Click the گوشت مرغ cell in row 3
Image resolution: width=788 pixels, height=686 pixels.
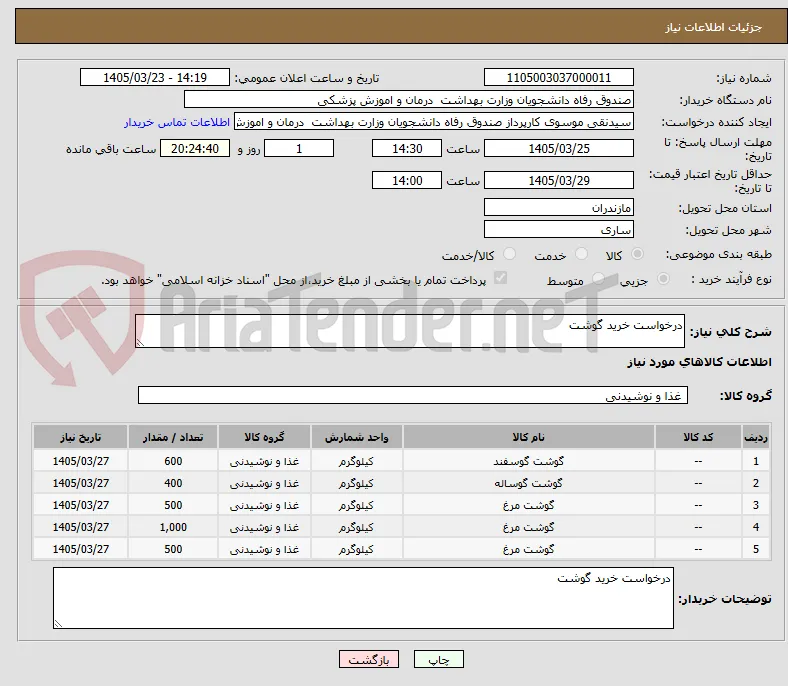pos(529,505)
